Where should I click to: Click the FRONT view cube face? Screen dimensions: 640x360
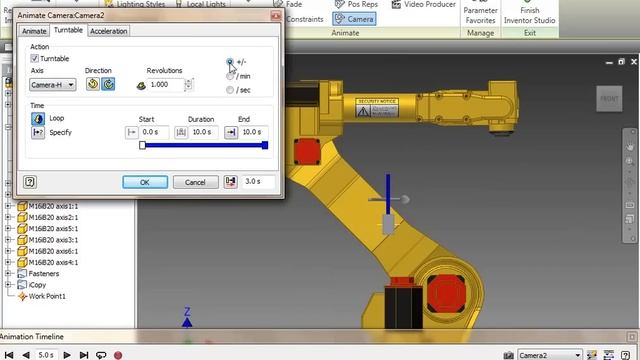[609, 98]
